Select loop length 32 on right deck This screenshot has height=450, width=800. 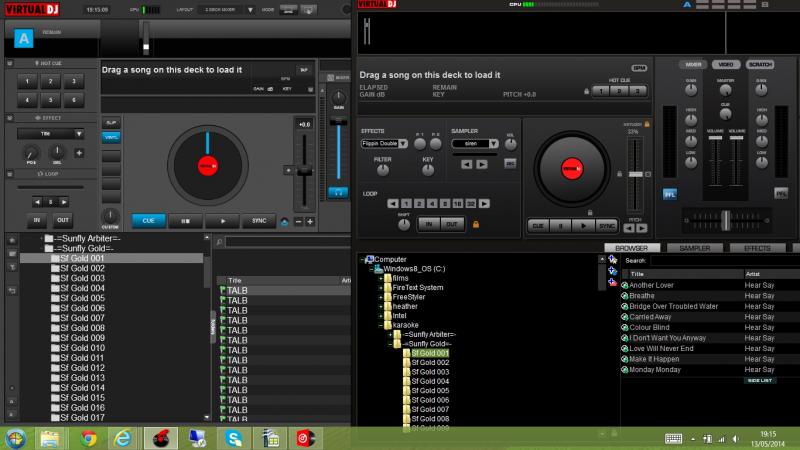coord(470,204)
